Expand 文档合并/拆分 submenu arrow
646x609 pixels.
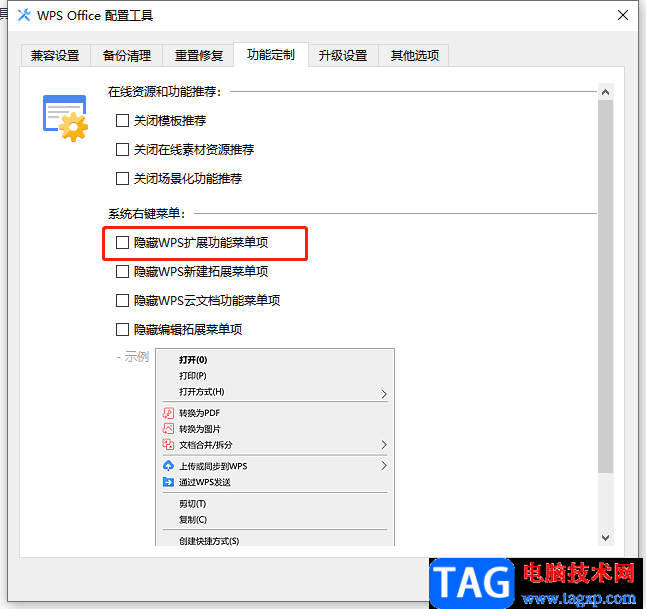[x=384, y=445]
